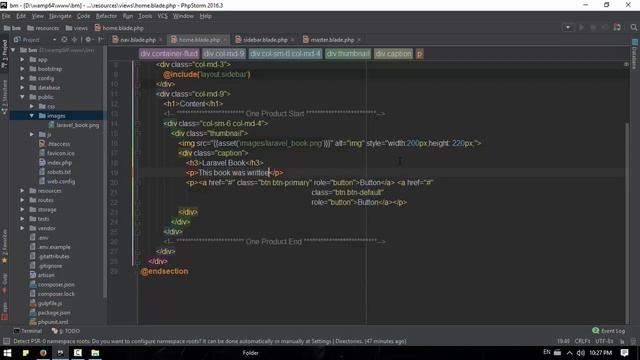Screen dimensions: 640x360
Task: Click the tool window quick-access icon in status bar corner
Action: click(6, 341)
